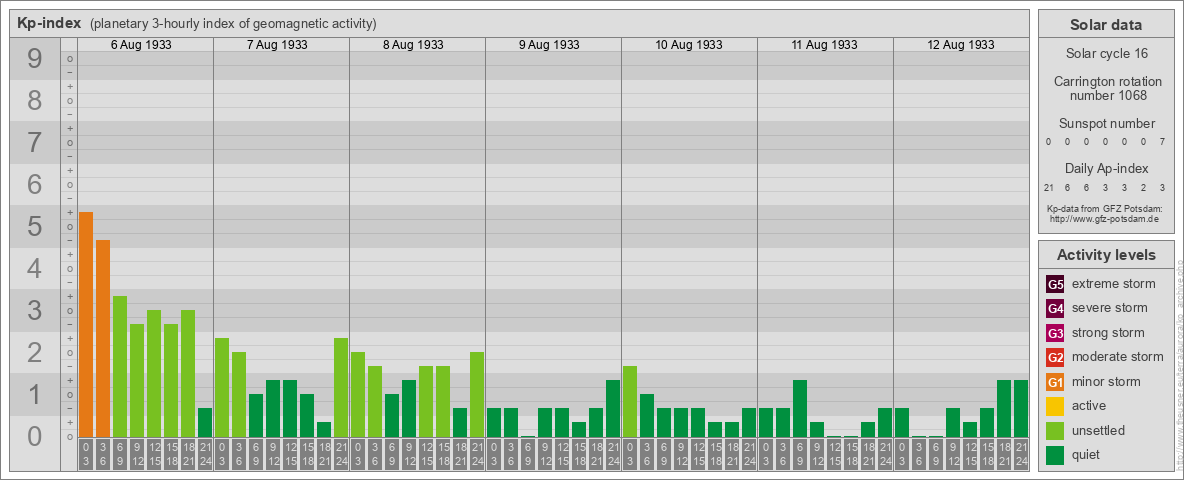Click the 11 Aug 6-9h dark green bar
1184x480 pixels.
tap(800, 408)
